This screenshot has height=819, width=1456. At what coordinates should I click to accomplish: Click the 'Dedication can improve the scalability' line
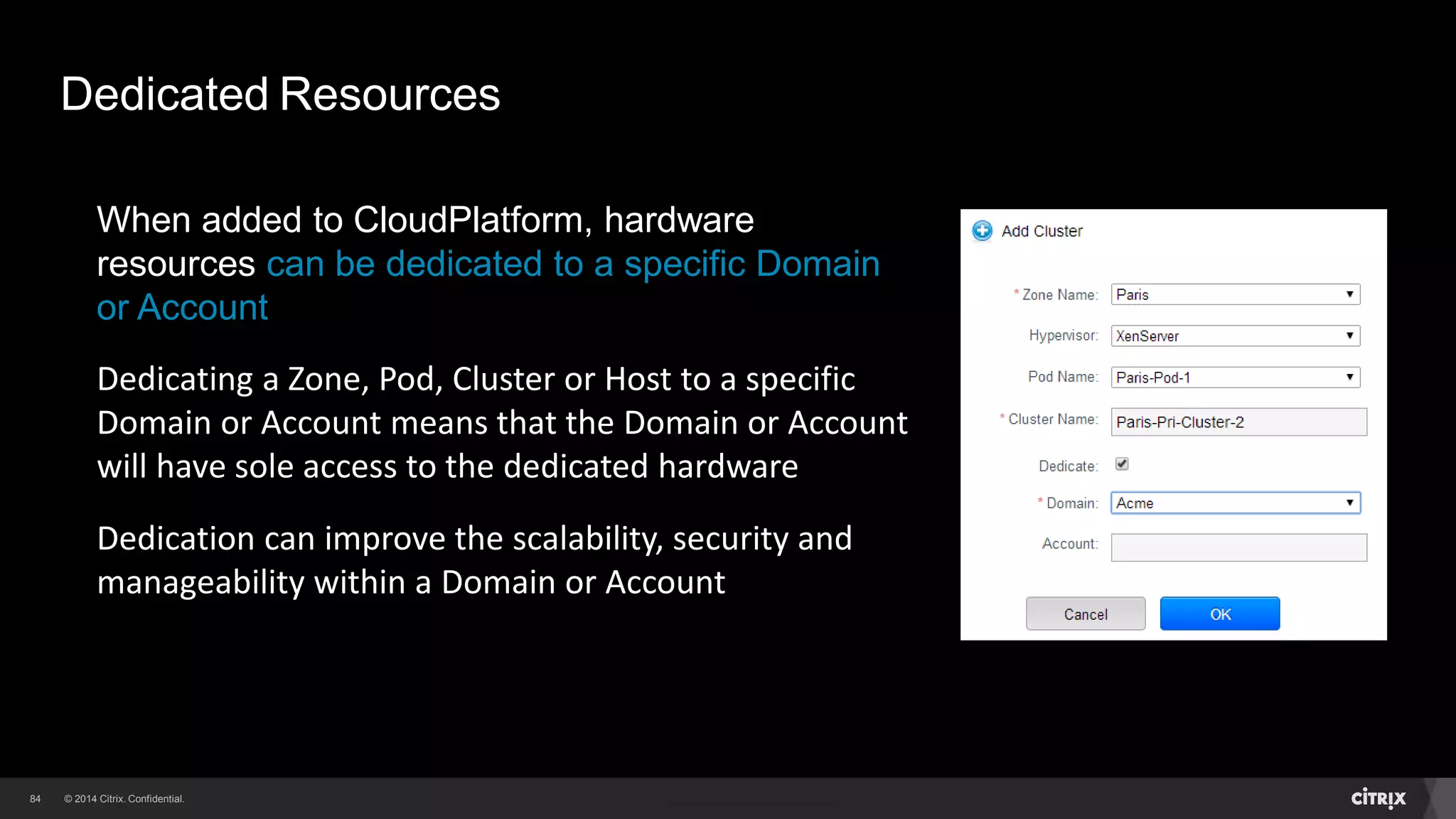point(474,538)
